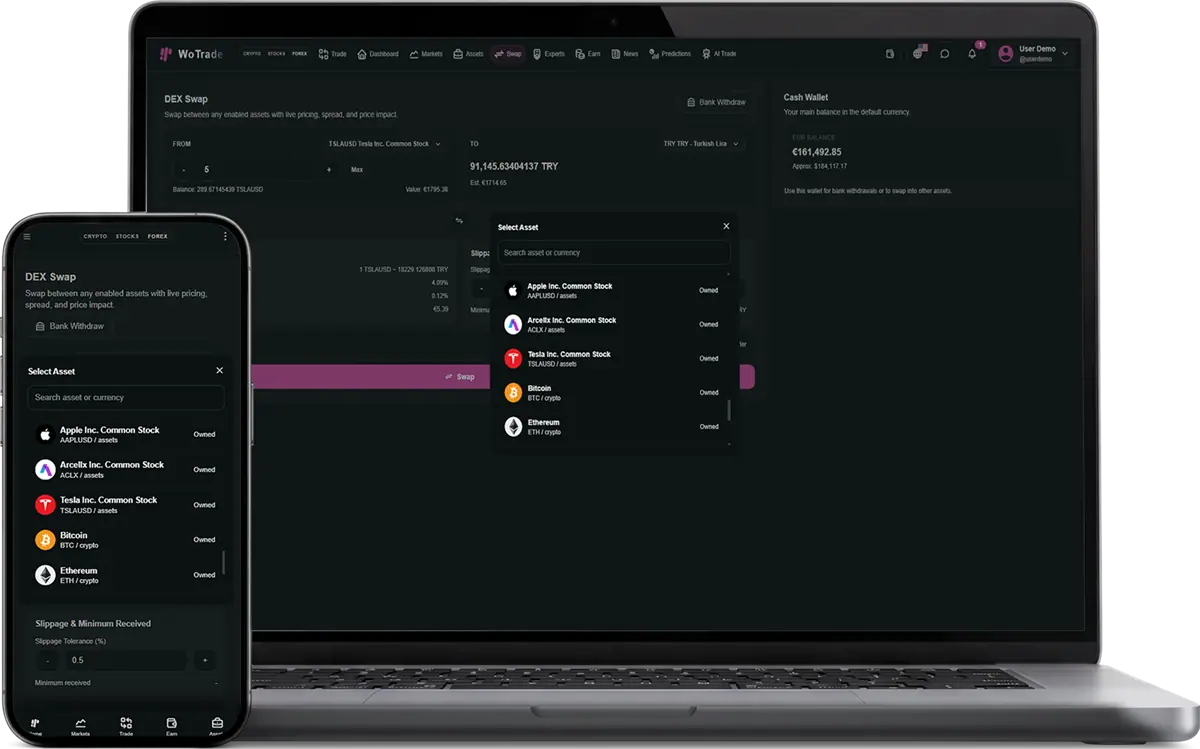This screenshot has width=1200, height=749.
Task: Open the notifications bell on the laptop
Action: point(972,53)
